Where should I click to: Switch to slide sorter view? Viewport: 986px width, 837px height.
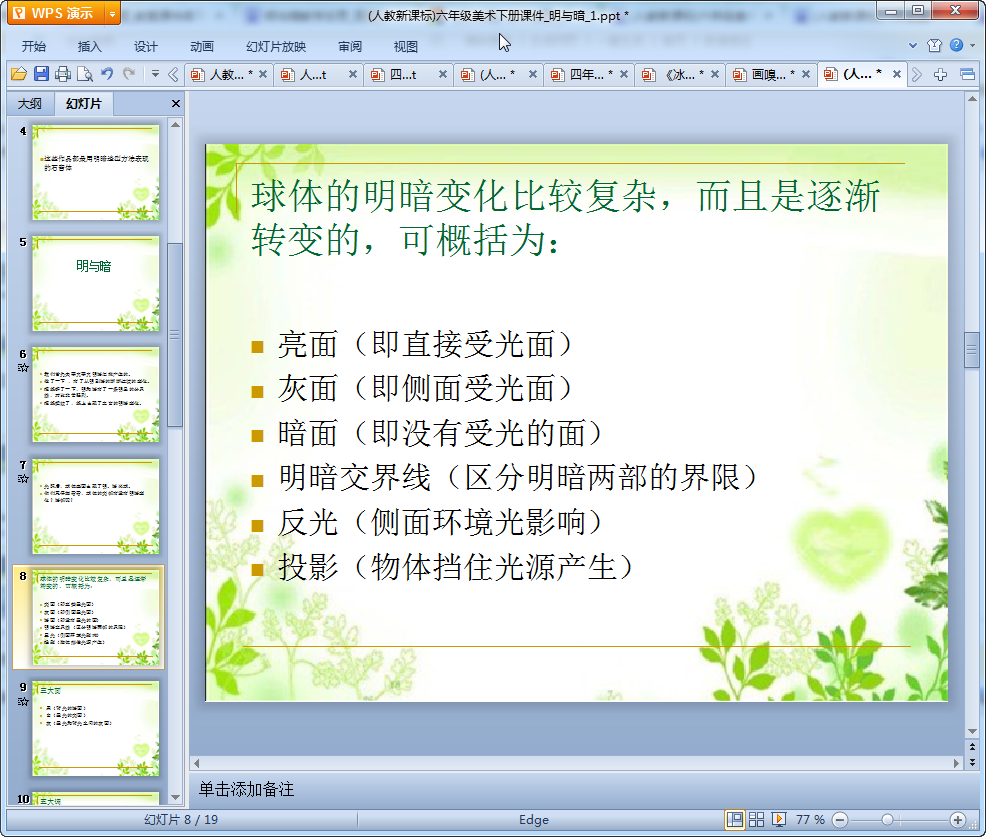tap(756, 819)
